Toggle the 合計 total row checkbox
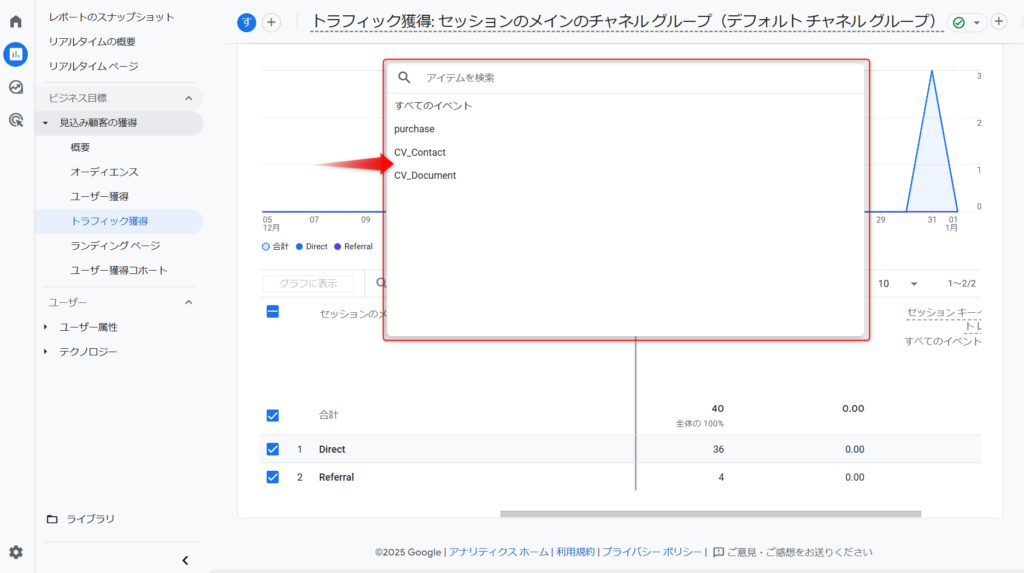The width and height of the screenshot is (1024, 573). [x=273, y=415]
